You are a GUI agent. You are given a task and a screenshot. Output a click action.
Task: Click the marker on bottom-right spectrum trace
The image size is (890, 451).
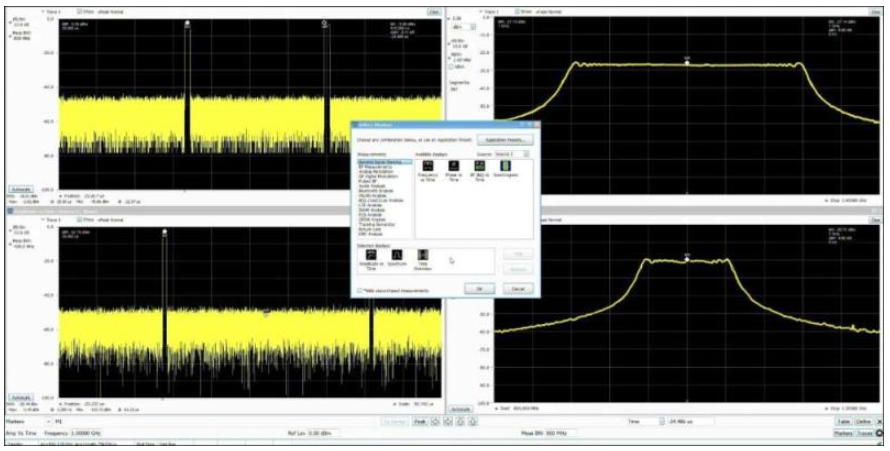(x=687, y=259)
